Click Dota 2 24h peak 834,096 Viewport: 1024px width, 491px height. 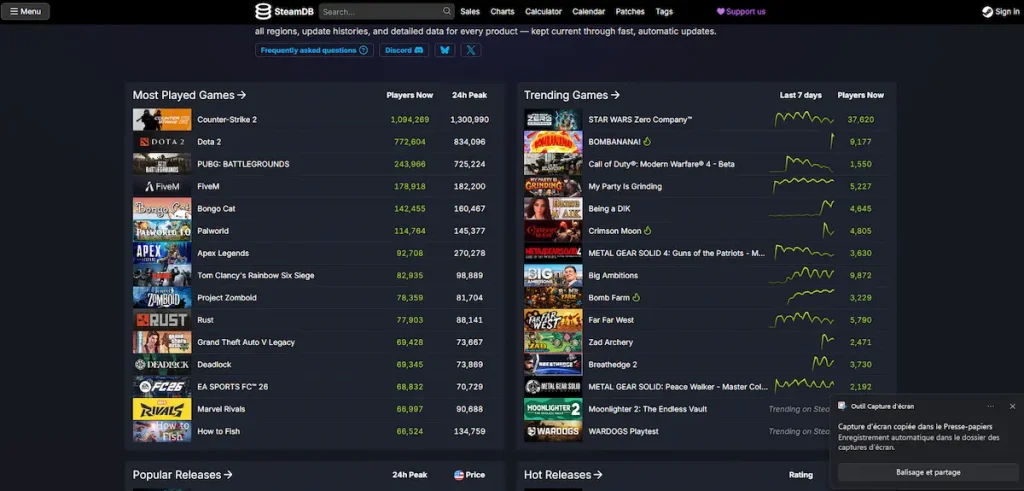pyautogui.click(x=469, y=142)
